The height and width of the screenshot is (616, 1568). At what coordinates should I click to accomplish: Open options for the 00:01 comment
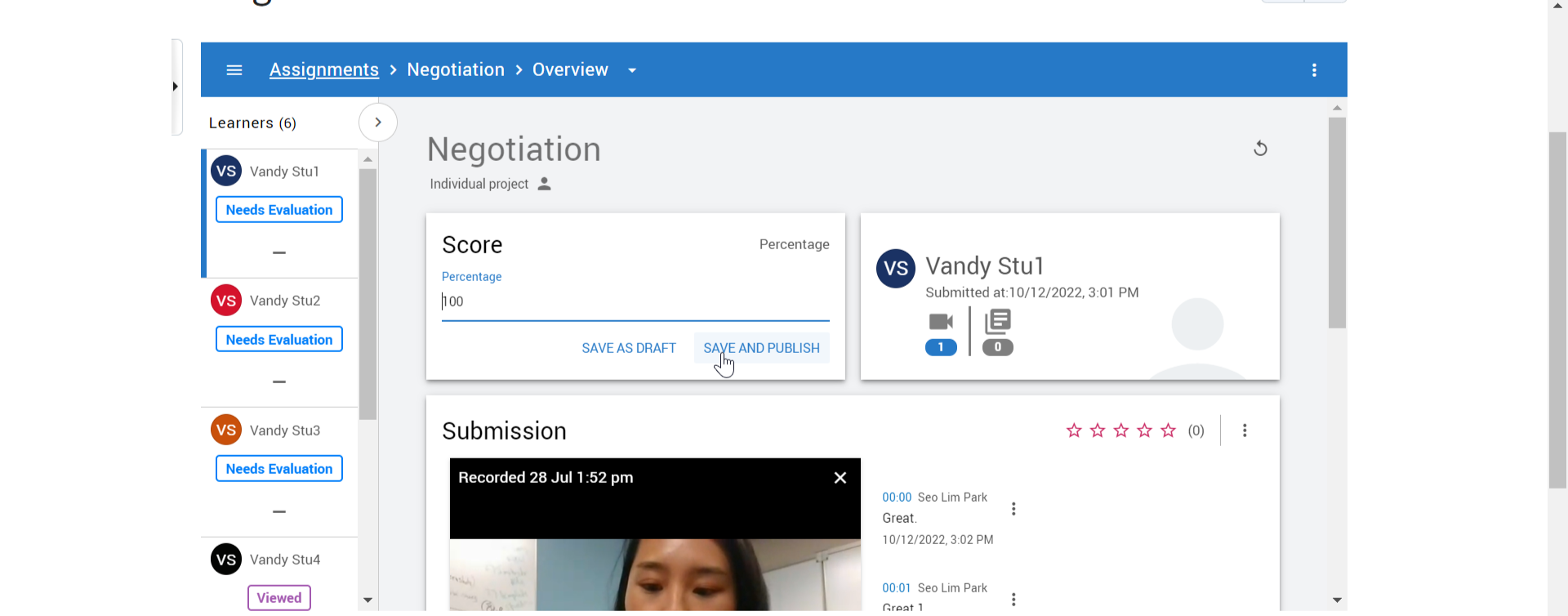pos(1013,600)
